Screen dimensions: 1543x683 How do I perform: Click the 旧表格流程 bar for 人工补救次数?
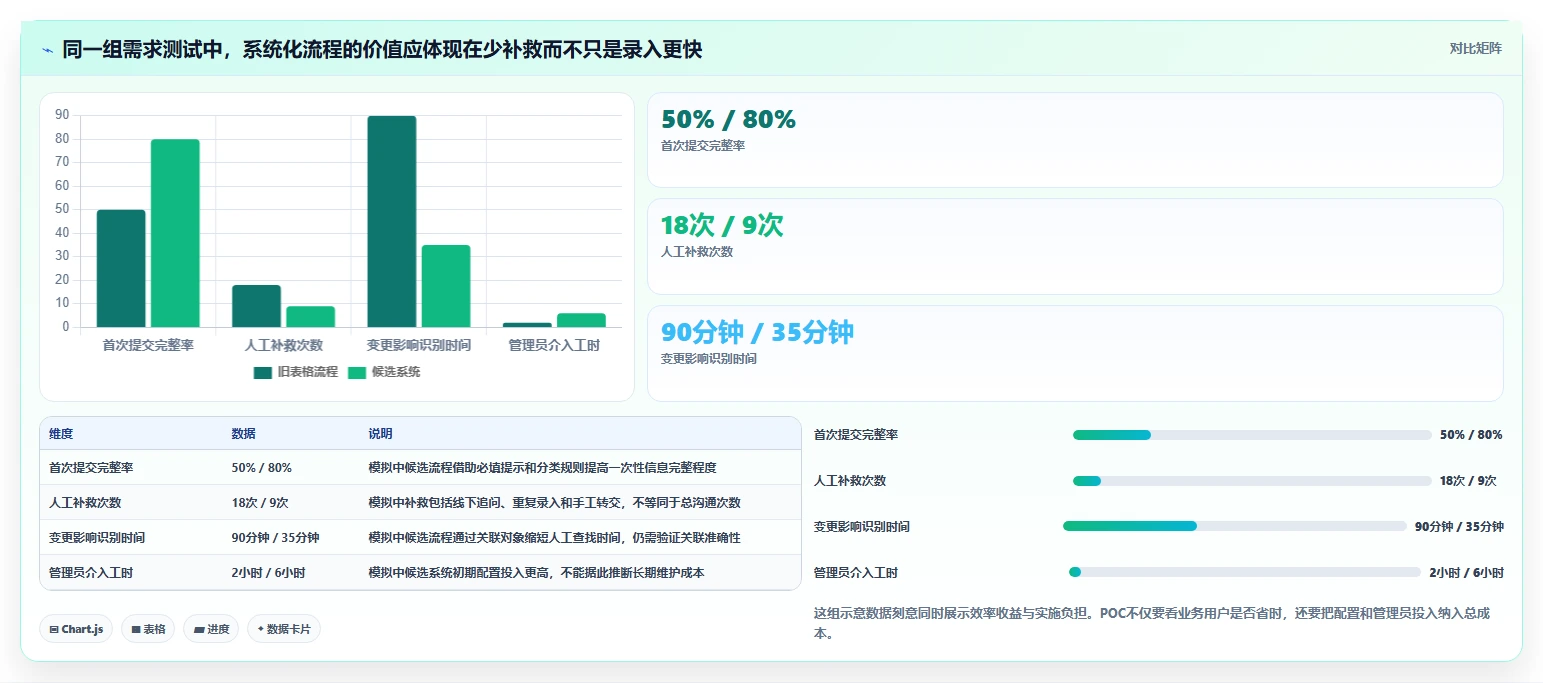(x=256, y=306)
